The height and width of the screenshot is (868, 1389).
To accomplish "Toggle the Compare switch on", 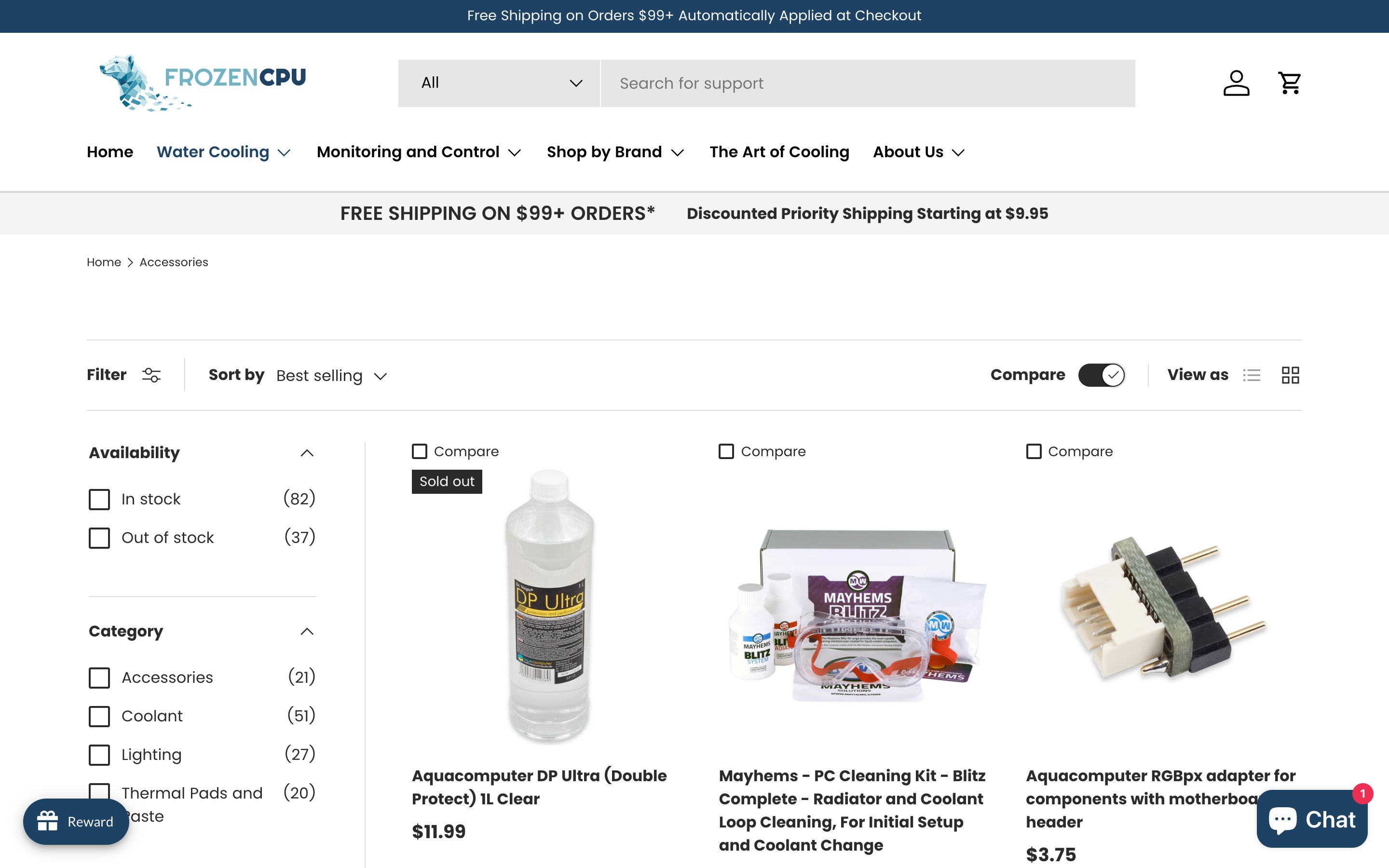I will [x=1101, y=375].
